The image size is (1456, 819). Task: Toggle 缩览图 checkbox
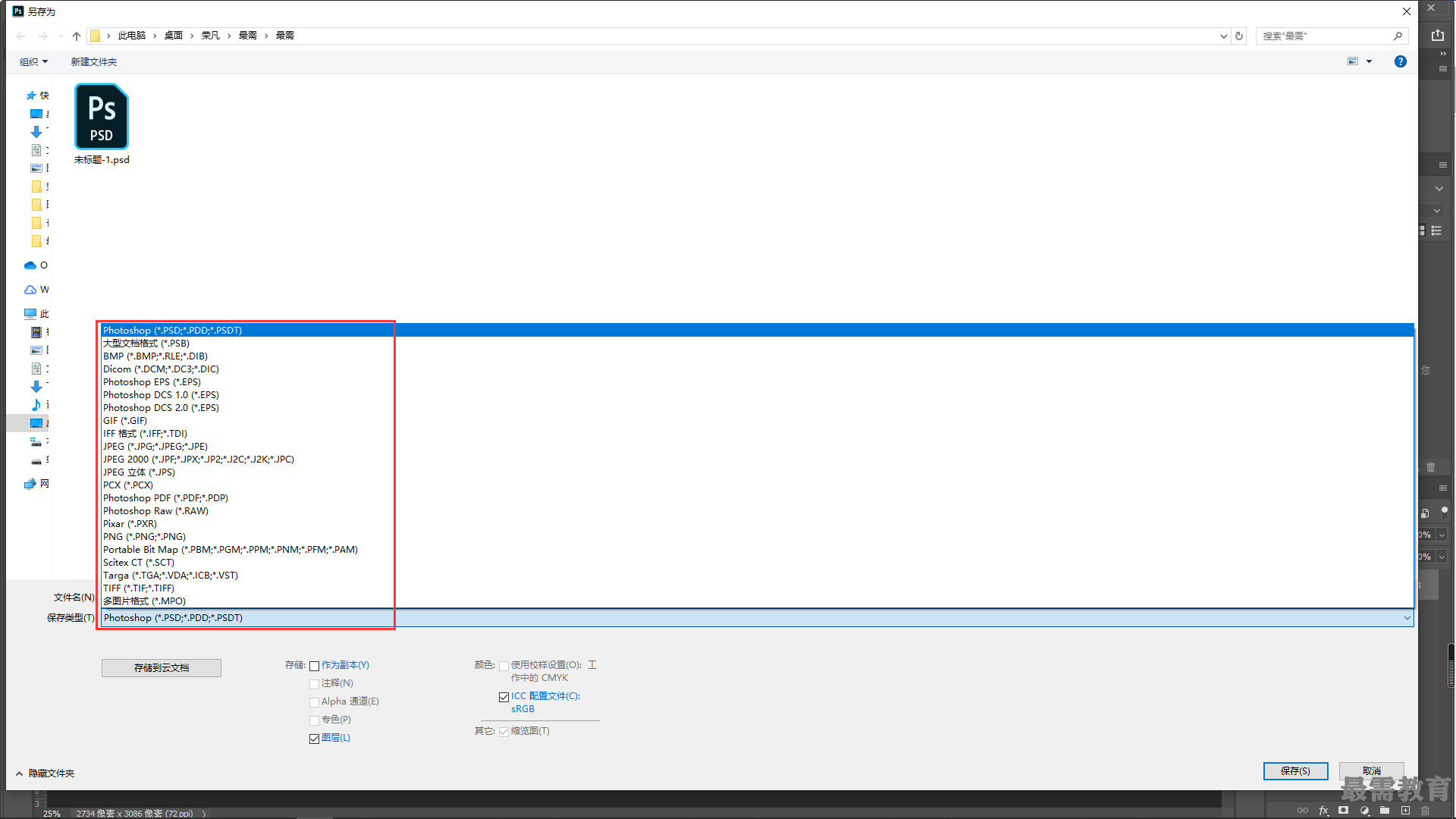[504, 732]
